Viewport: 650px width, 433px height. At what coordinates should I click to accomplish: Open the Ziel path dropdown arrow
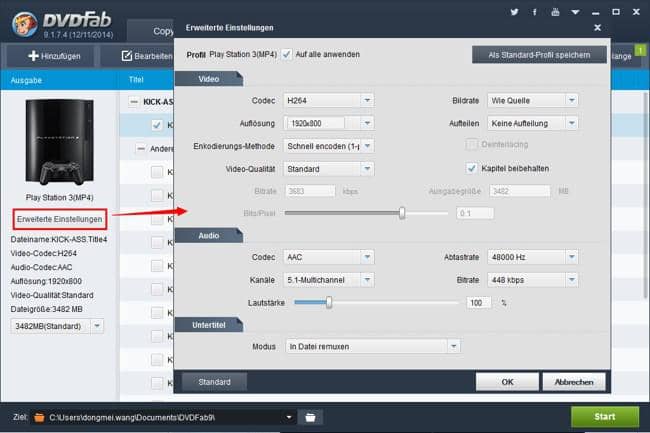click(289, 417)
